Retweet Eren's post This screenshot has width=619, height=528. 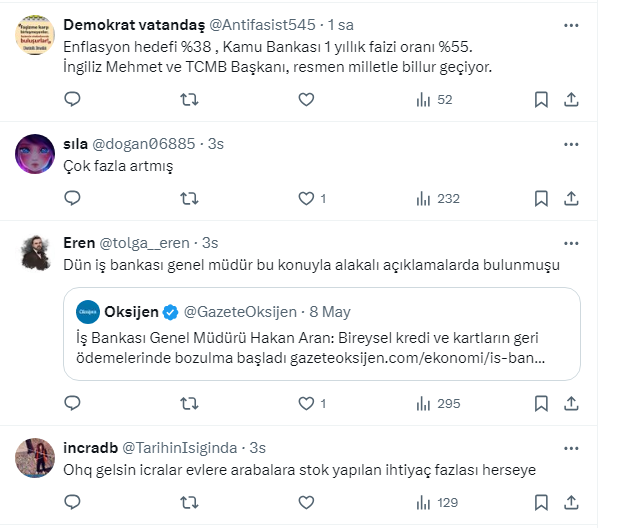(188, 403)
